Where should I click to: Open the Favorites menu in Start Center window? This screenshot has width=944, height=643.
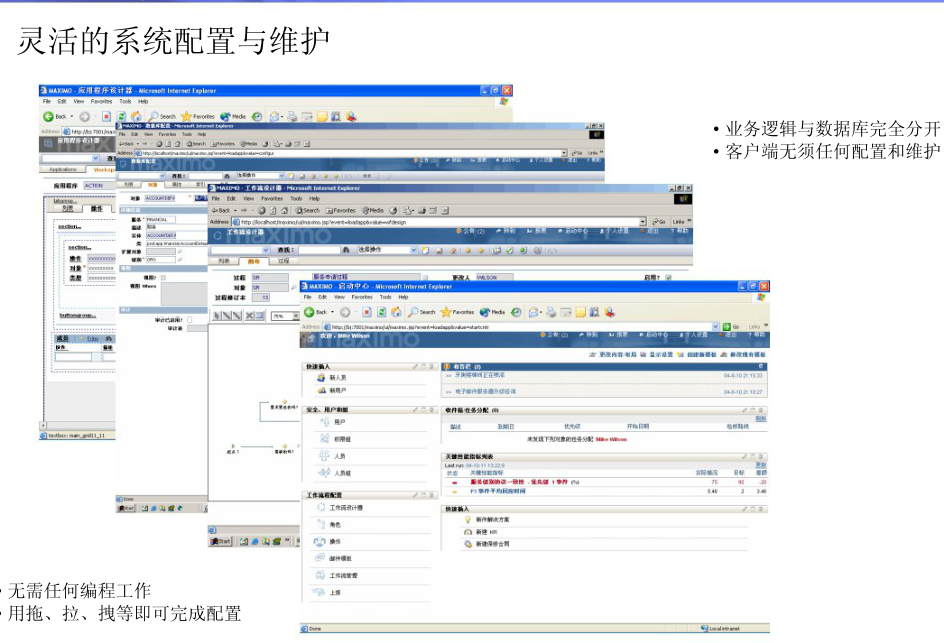(363, 297)
